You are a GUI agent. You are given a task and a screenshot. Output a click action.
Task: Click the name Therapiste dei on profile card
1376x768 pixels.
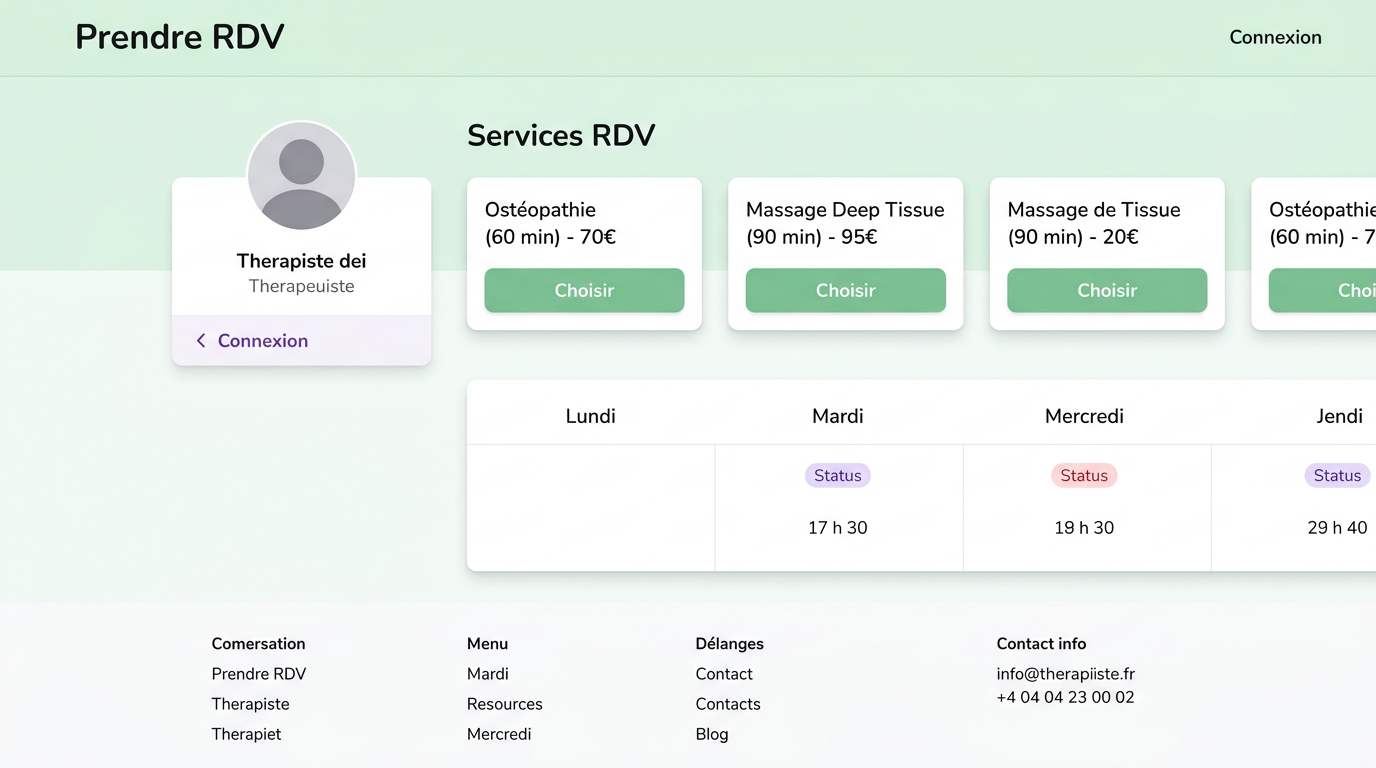[301, 261]
